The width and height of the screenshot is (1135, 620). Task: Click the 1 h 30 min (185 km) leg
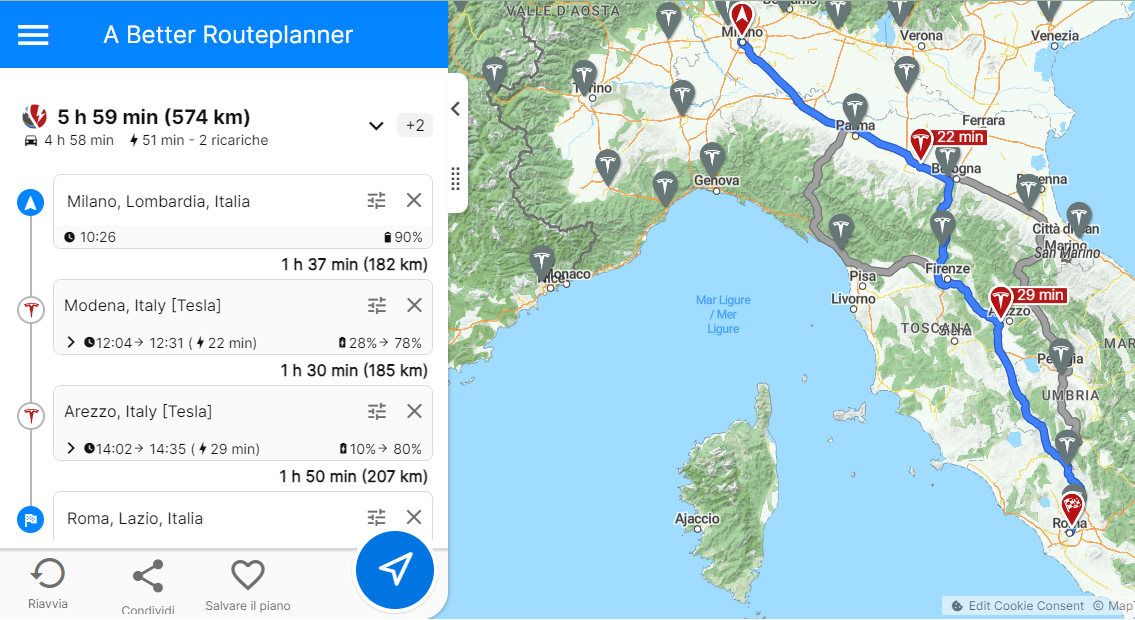pyautogui.click(x=354, y=370)
